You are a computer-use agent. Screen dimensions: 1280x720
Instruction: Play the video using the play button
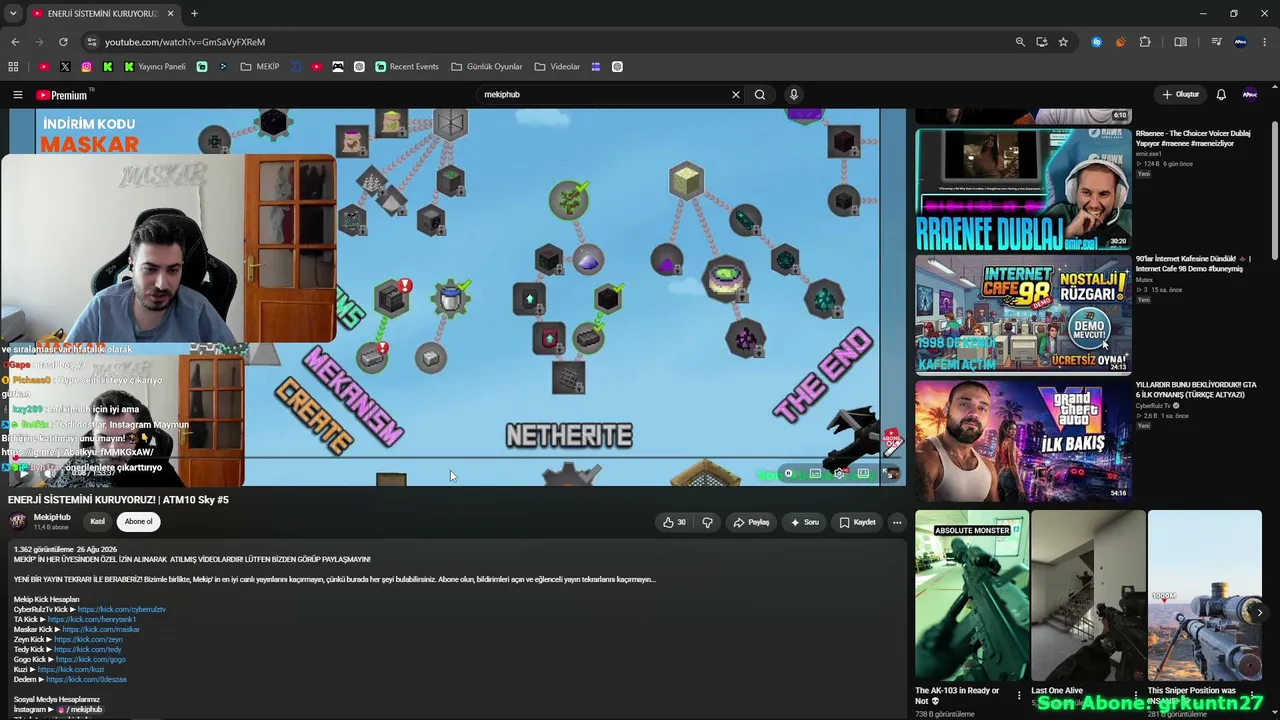[x=22, y=474]
